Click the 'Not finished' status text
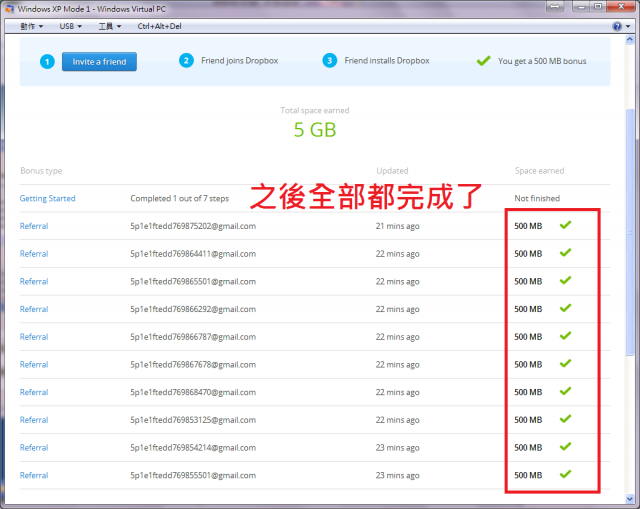 pos(537,198)
